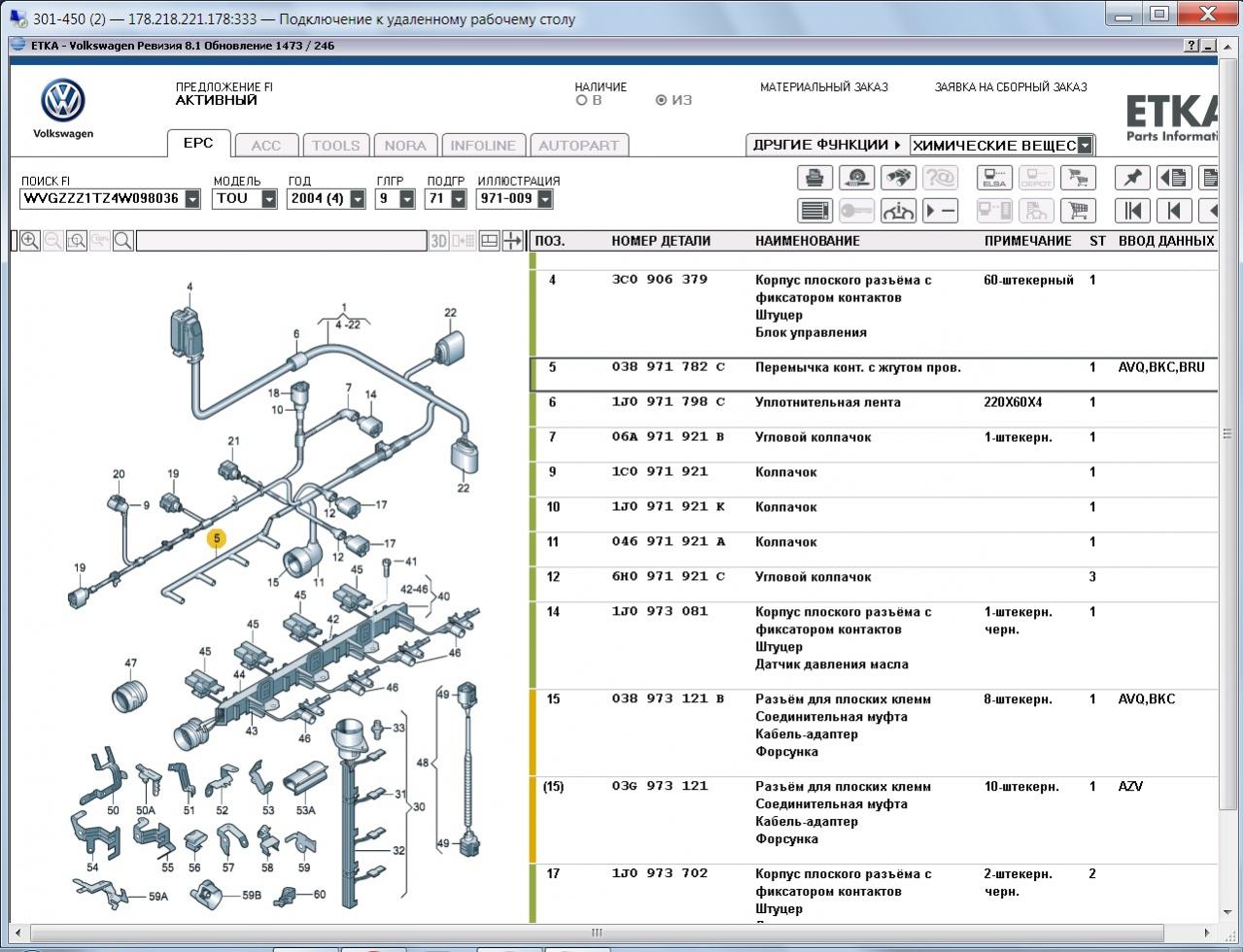Image resolution: width=1243 pixels, height=952 pixels.
Task: Click the previous document page icon
Action: click(1174, 178)
